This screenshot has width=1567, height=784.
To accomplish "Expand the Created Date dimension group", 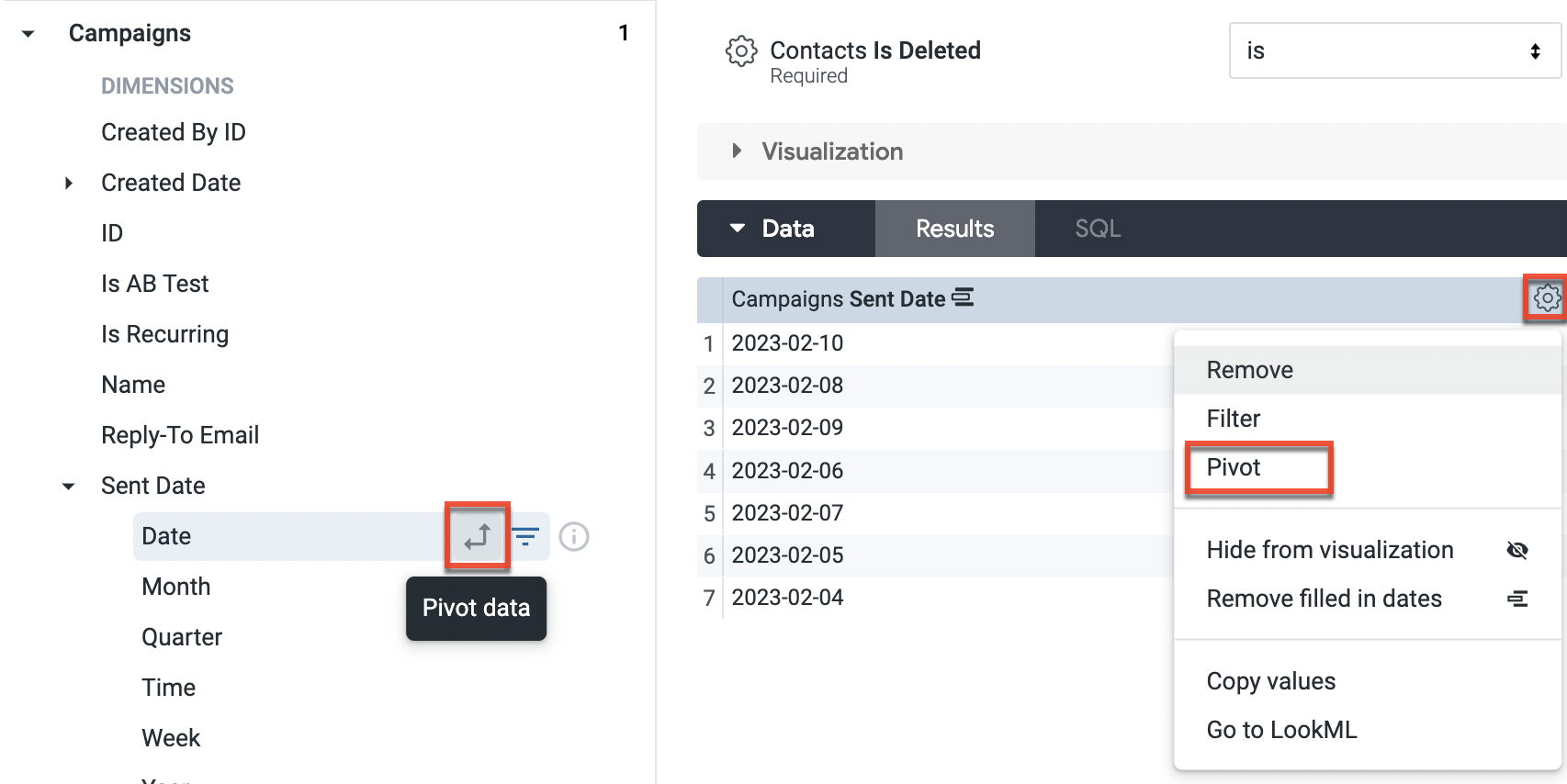I will (69, 183).
